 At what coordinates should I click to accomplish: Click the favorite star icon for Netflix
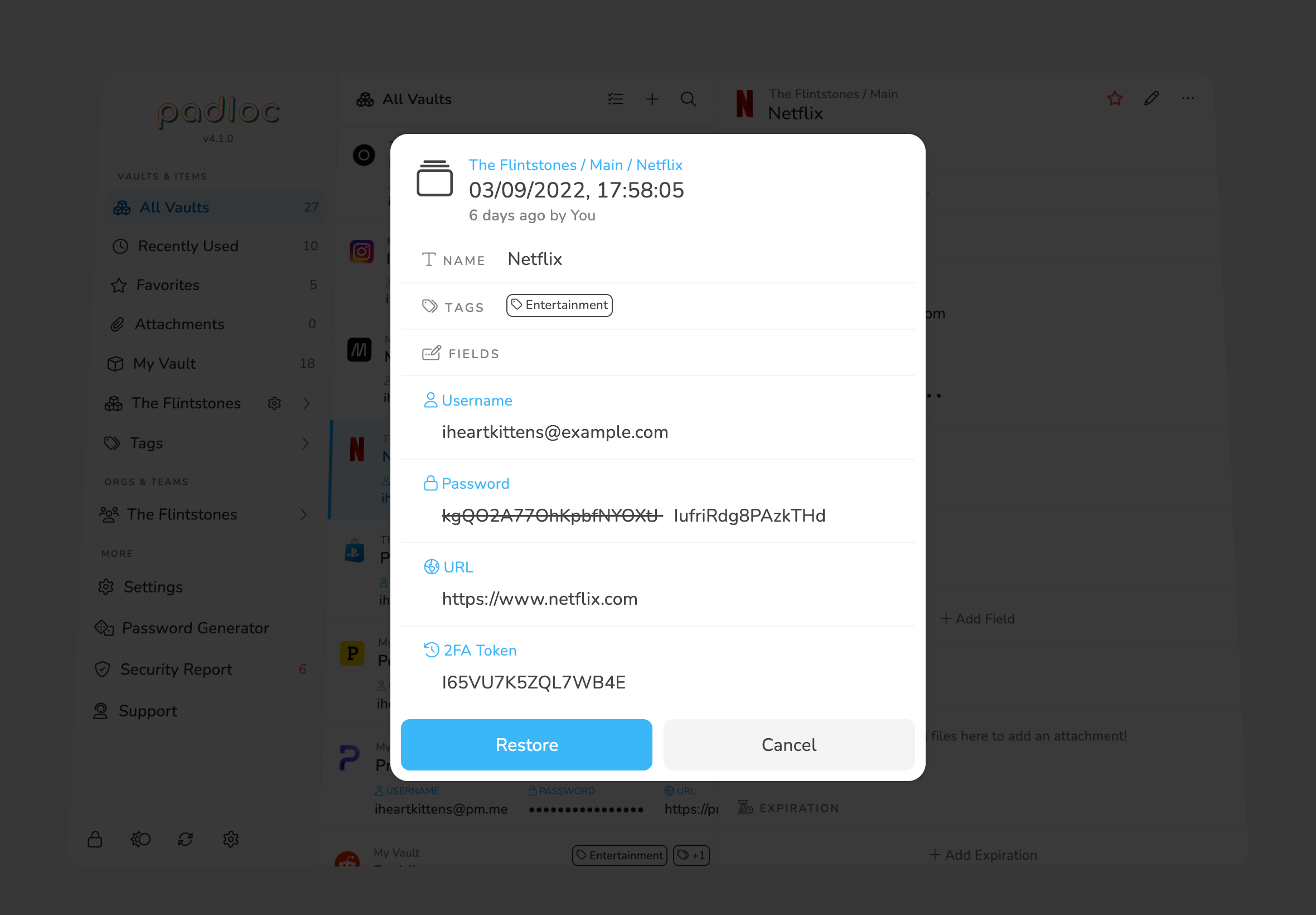(x=1114, y=99)
